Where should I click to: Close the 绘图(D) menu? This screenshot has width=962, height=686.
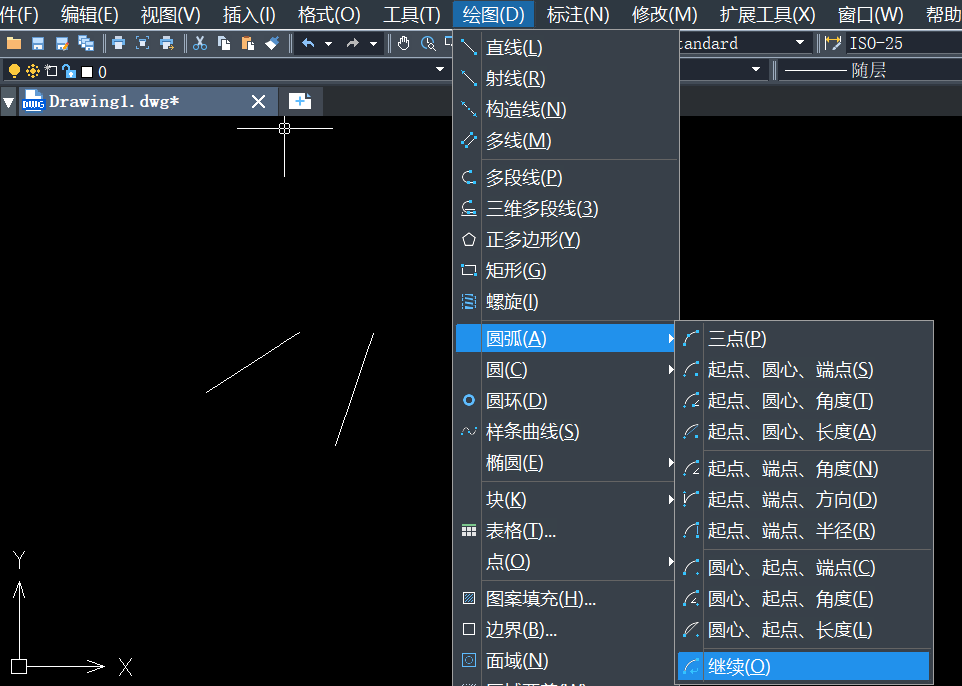point(493,14)
